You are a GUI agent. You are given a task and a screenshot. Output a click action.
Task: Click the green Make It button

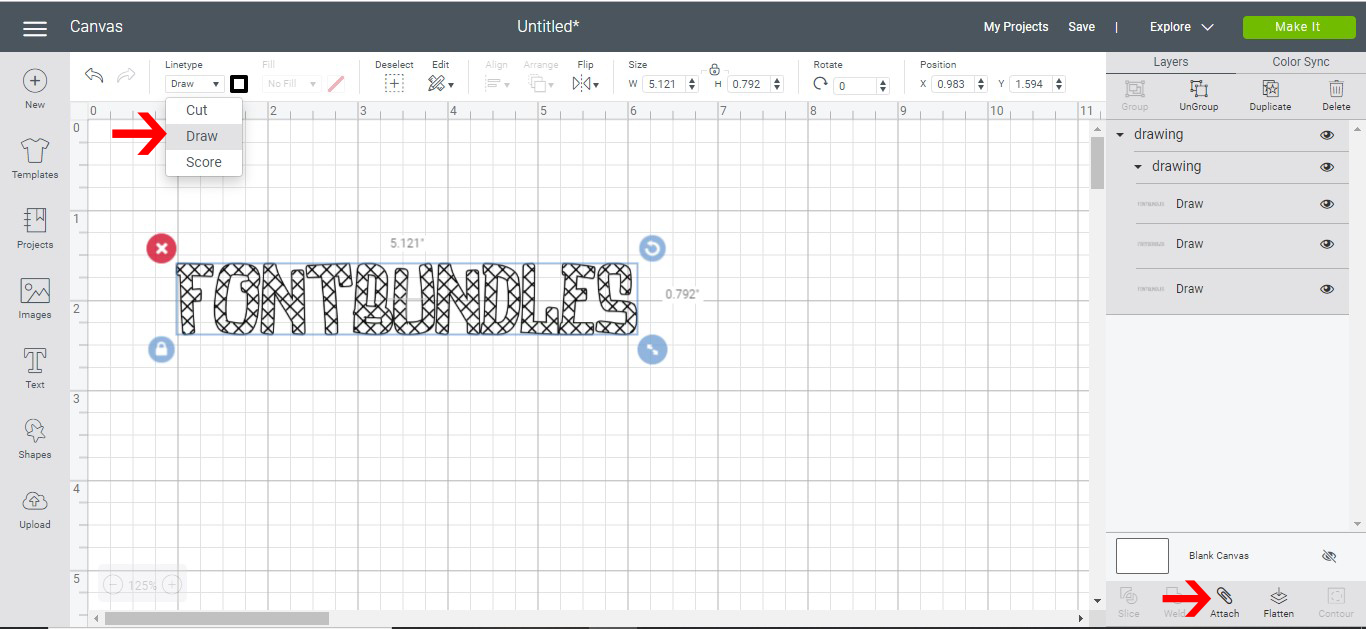pos(1298,27)
